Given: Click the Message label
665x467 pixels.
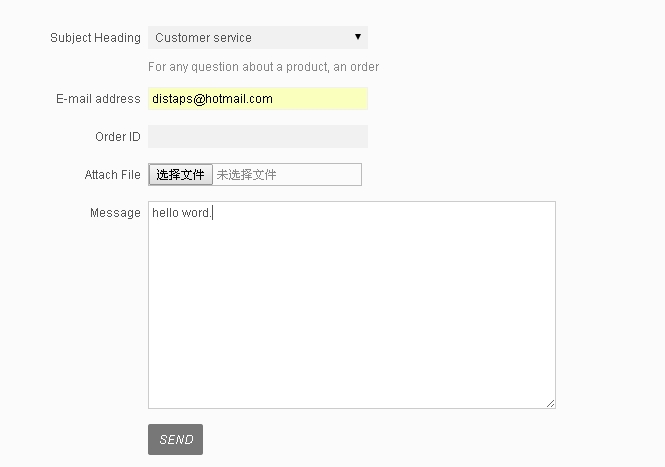Looking at the screenshot, I should click(115, 213).
